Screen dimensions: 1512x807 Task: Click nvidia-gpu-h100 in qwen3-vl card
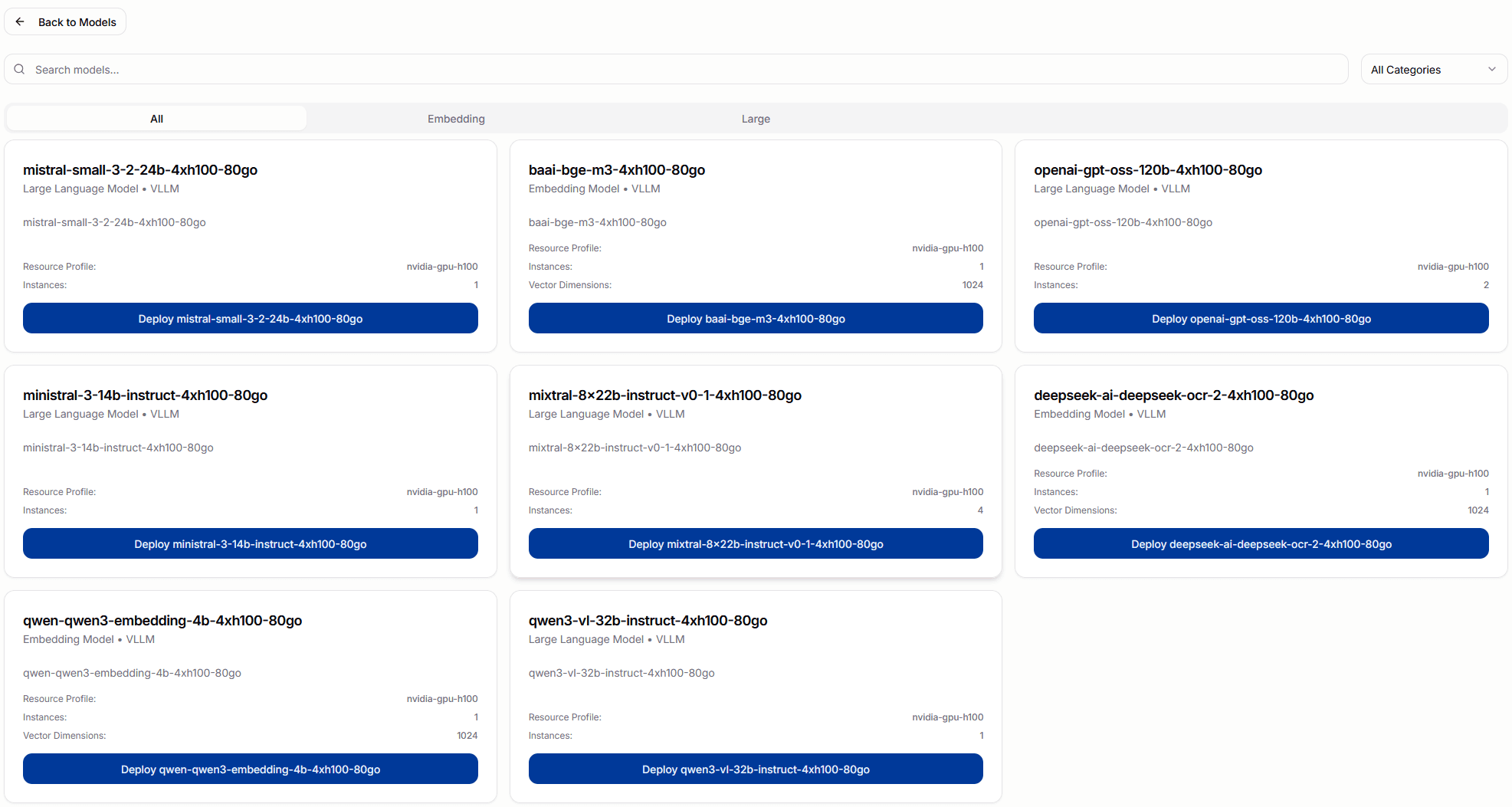[948, 717]
